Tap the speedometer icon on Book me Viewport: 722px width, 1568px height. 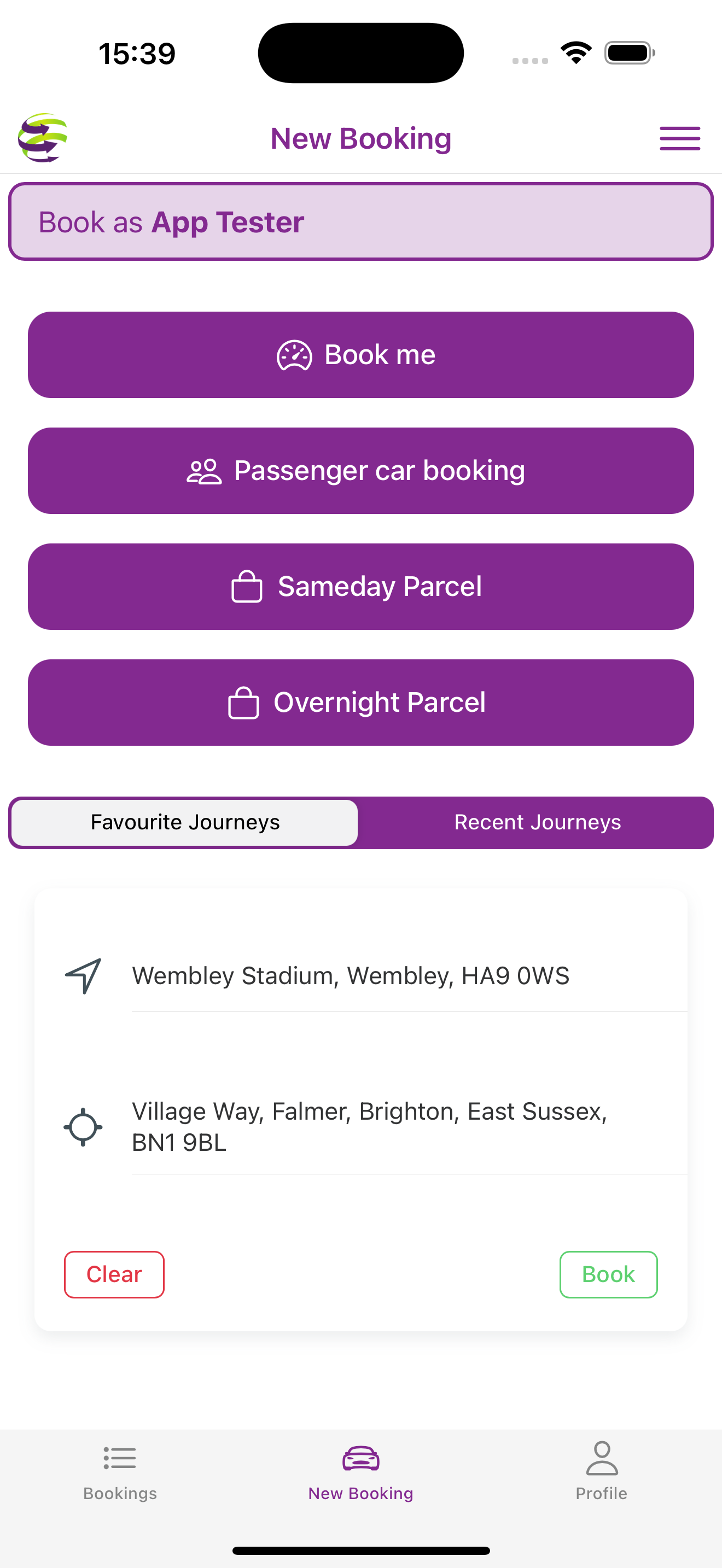(295, 355)
